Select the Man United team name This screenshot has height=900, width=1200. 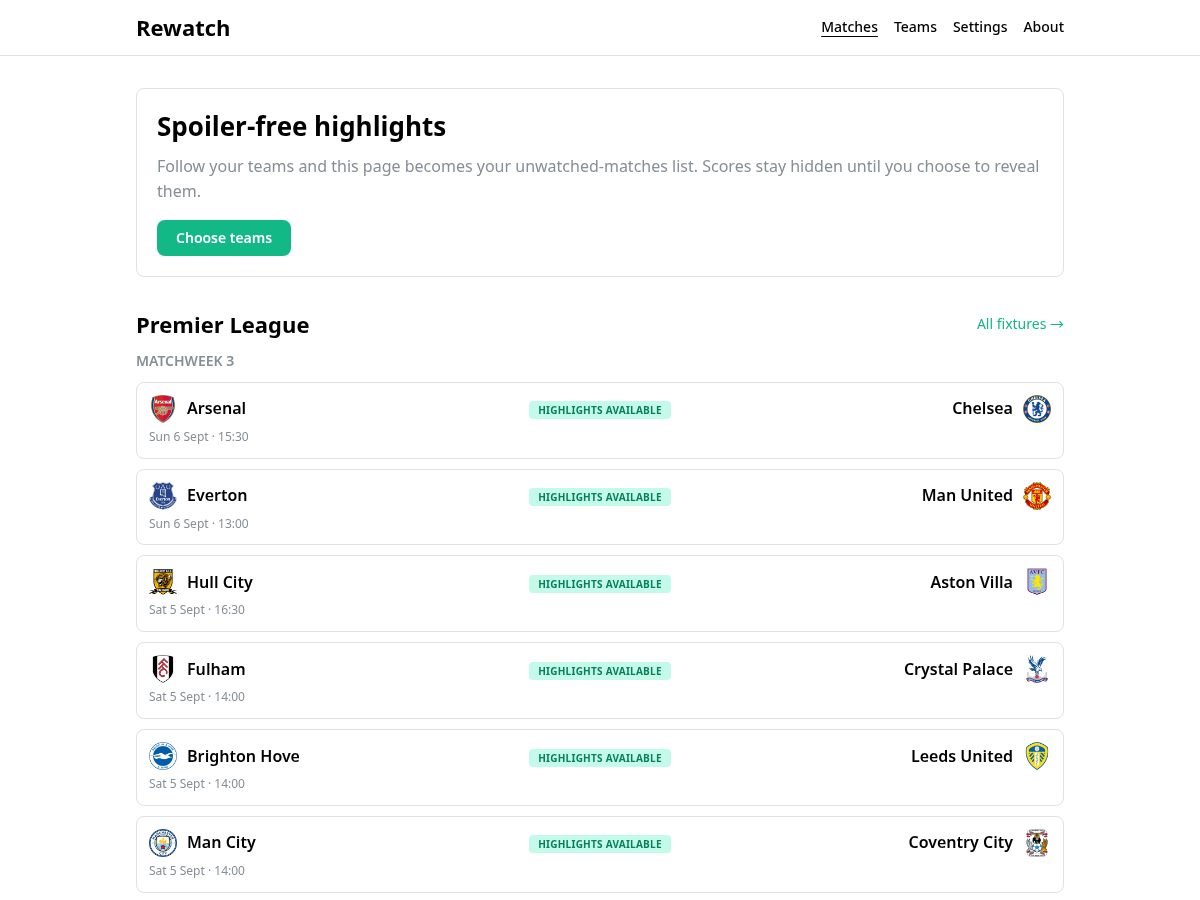click(x=967, y=495)
